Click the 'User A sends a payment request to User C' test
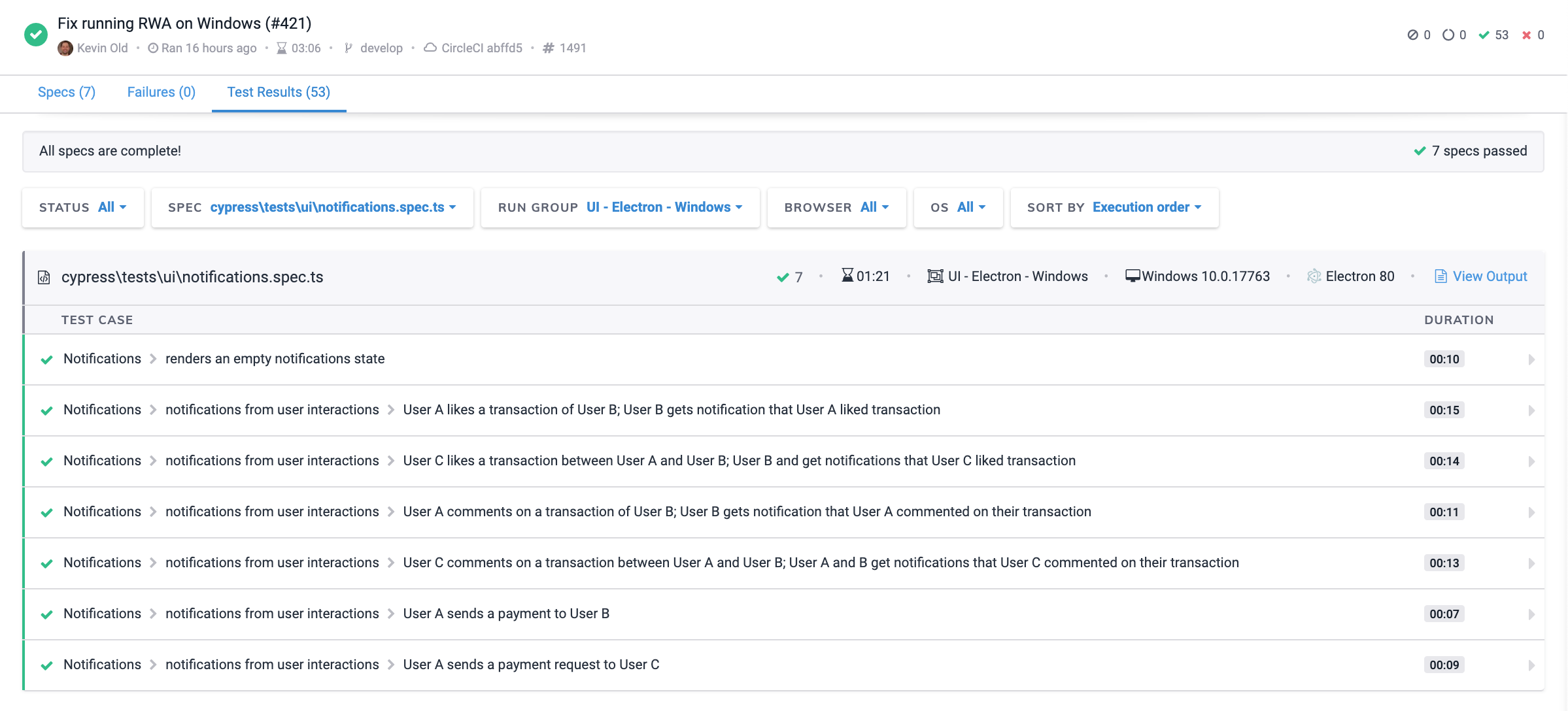 tap(531, 665)
